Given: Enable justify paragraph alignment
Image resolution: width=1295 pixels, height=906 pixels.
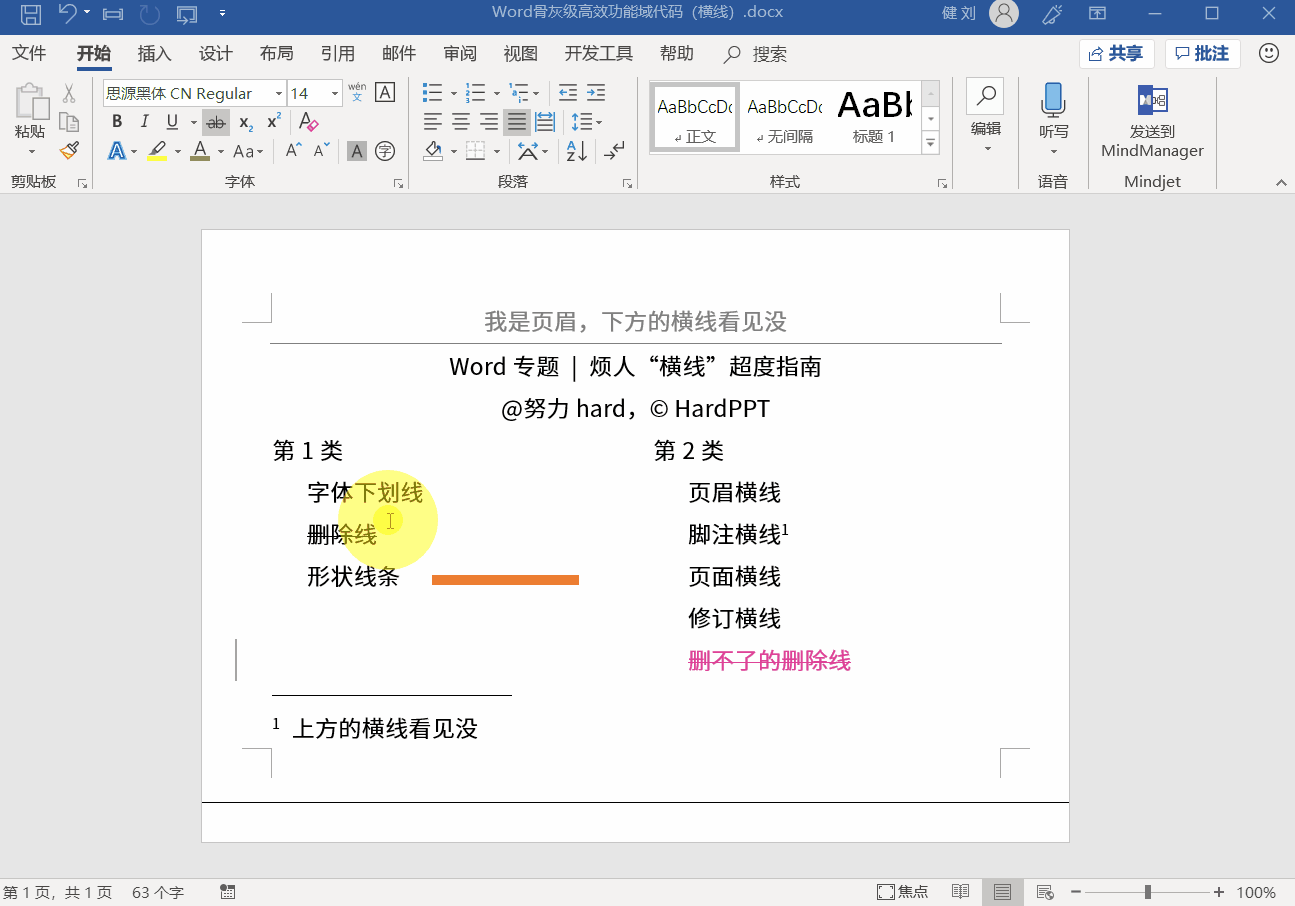Looking at the screenshot, I should (516, 122).
